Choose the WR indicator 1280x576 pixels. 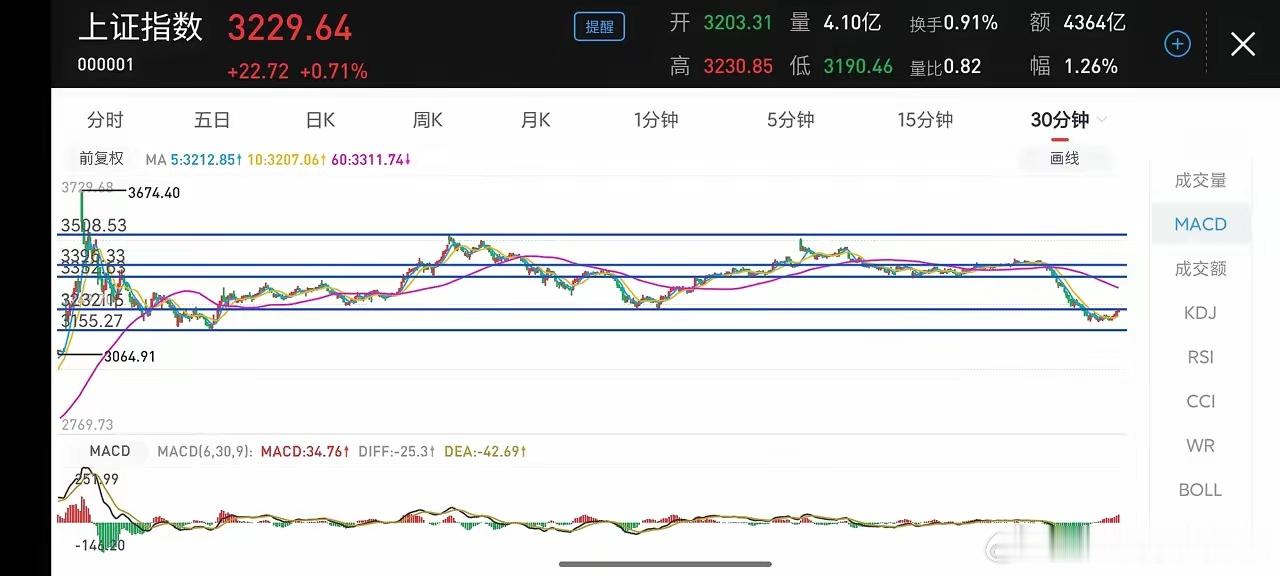[1200, 445]
